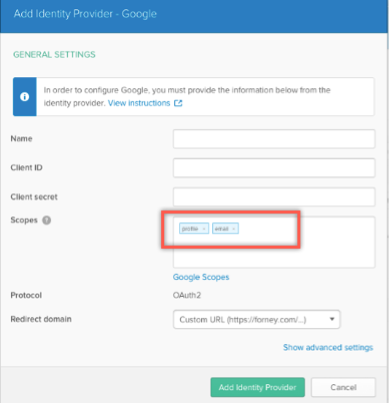This screenshot has height=403, width=390.
Task: Open the Google Scopes link
Action: (201, 277)
